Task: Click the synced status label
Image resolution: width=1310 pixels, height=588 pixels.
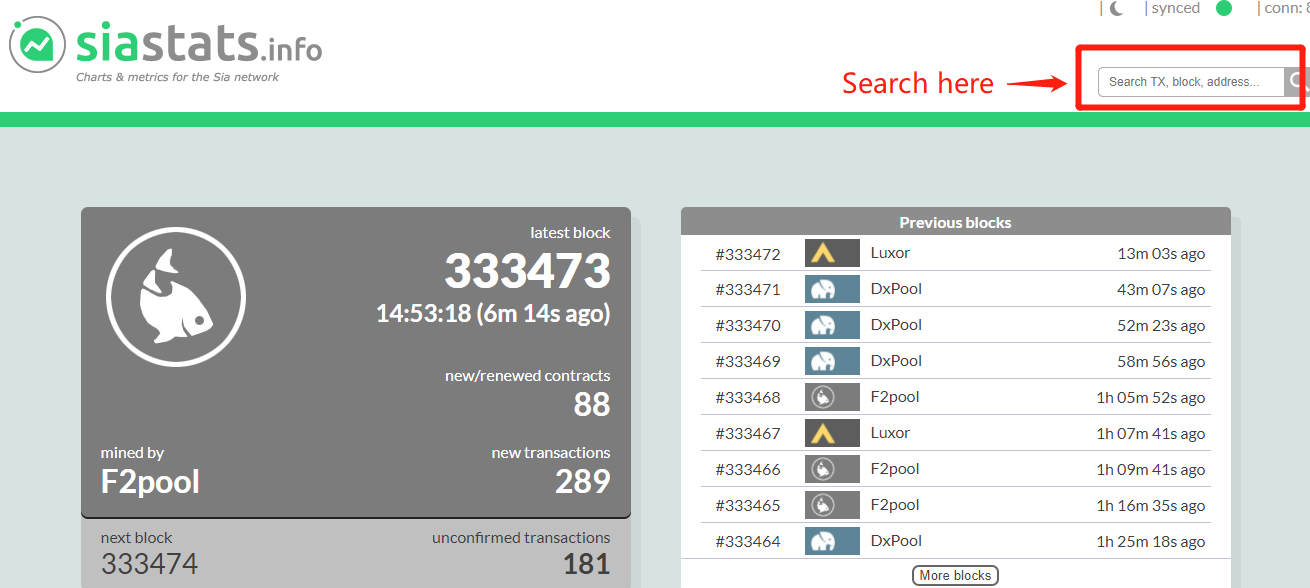Action: pyautogui.click(x=1175, y=8)
